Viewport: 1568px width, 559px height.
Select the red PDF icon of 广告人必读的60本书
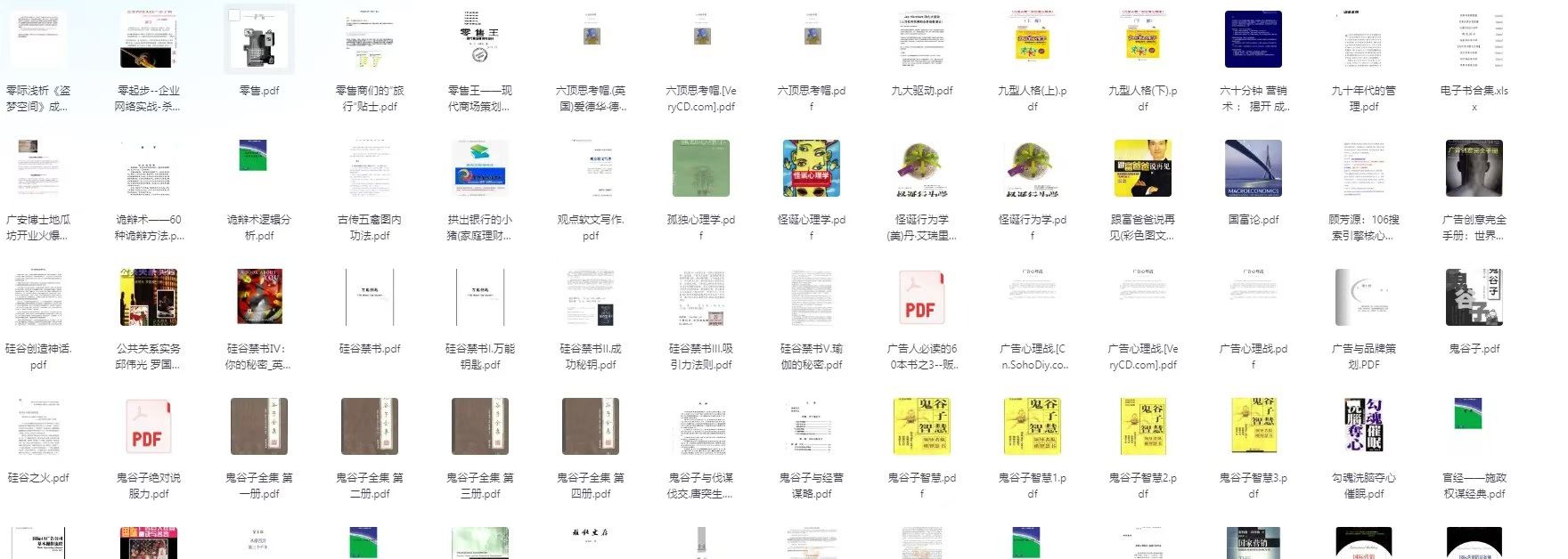[921, 297]
